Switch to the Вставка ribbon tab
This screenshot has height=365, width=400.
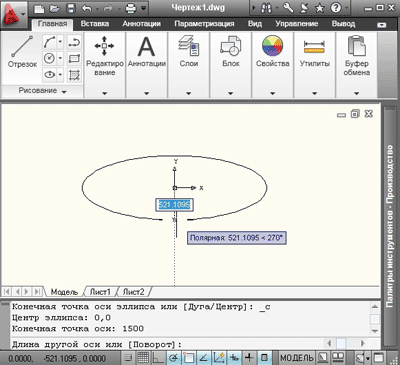click(95, 24)
